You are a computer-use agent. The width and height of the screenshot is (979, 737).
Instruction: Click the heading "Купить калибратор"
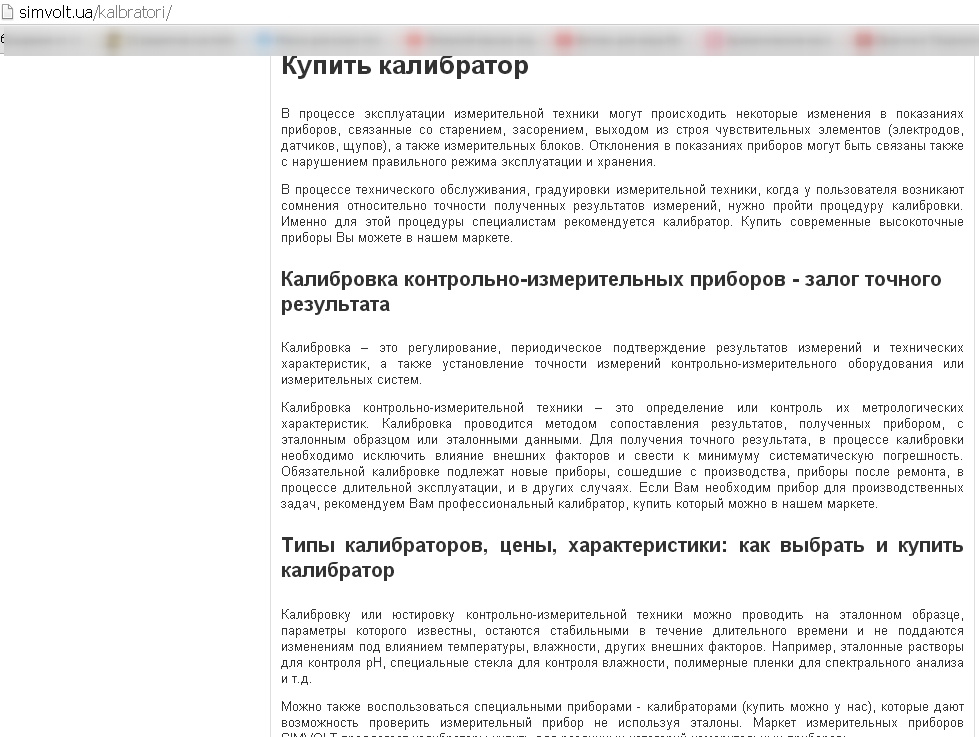[x=405, y=66]
